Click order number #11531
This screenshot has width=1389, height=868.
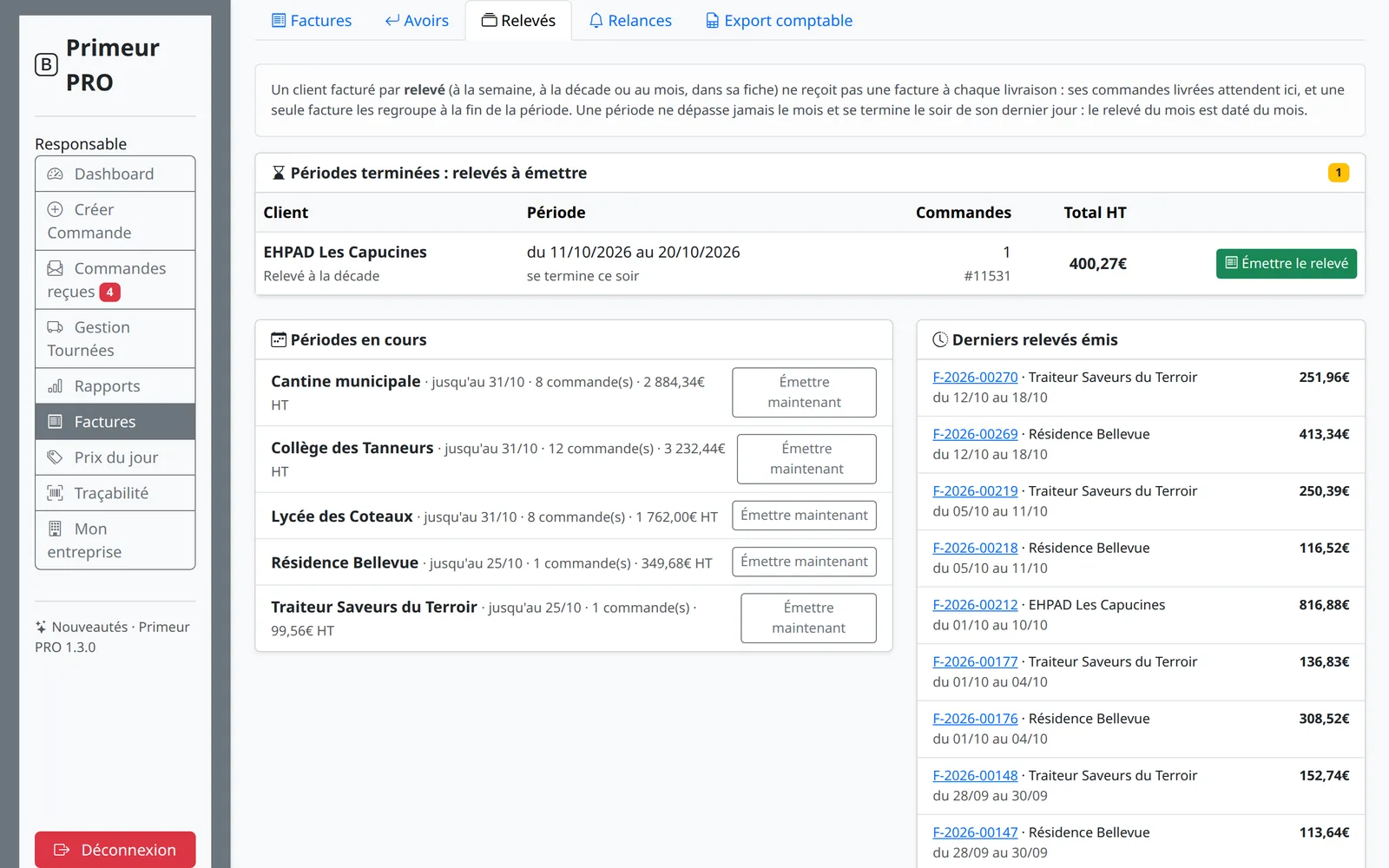pyautogui.click(x=987, y=276)
